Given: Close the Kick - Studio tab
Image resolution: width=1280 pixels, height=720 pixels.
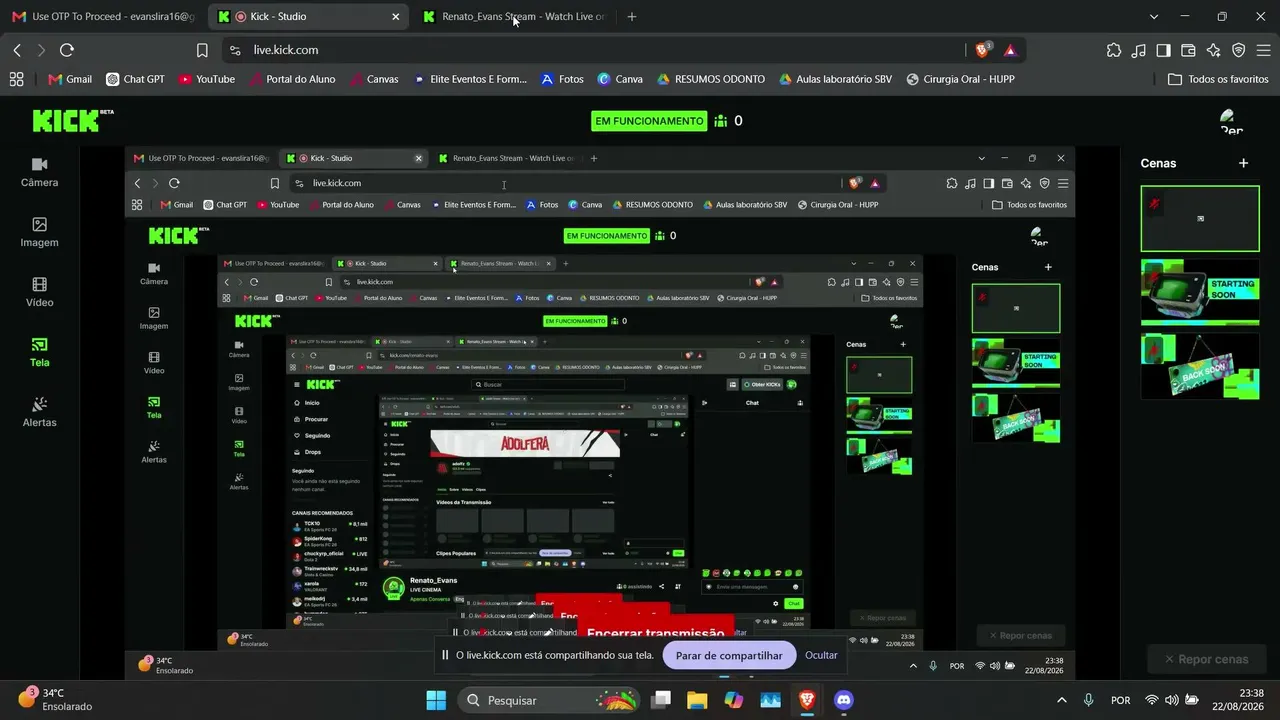Looking at the screenshot, I should [396, 17].
